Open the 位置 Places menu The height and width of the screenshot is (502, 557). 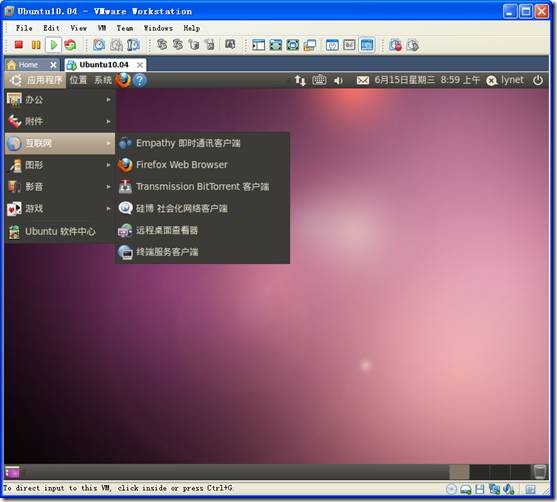pyautogui.click(x=78, y=80)
